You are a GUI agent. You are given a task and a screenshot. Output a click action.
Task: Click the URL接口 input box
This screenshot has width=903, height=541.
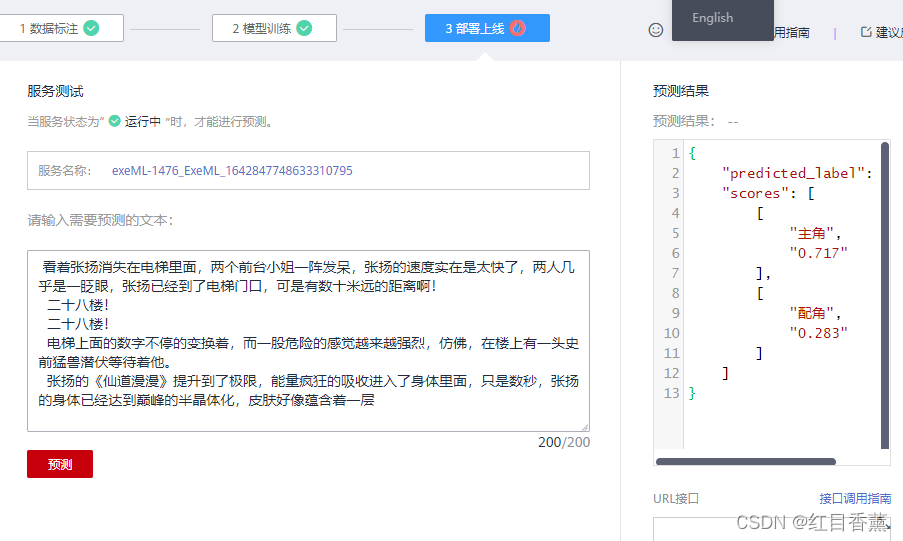(x=772, y=529)
